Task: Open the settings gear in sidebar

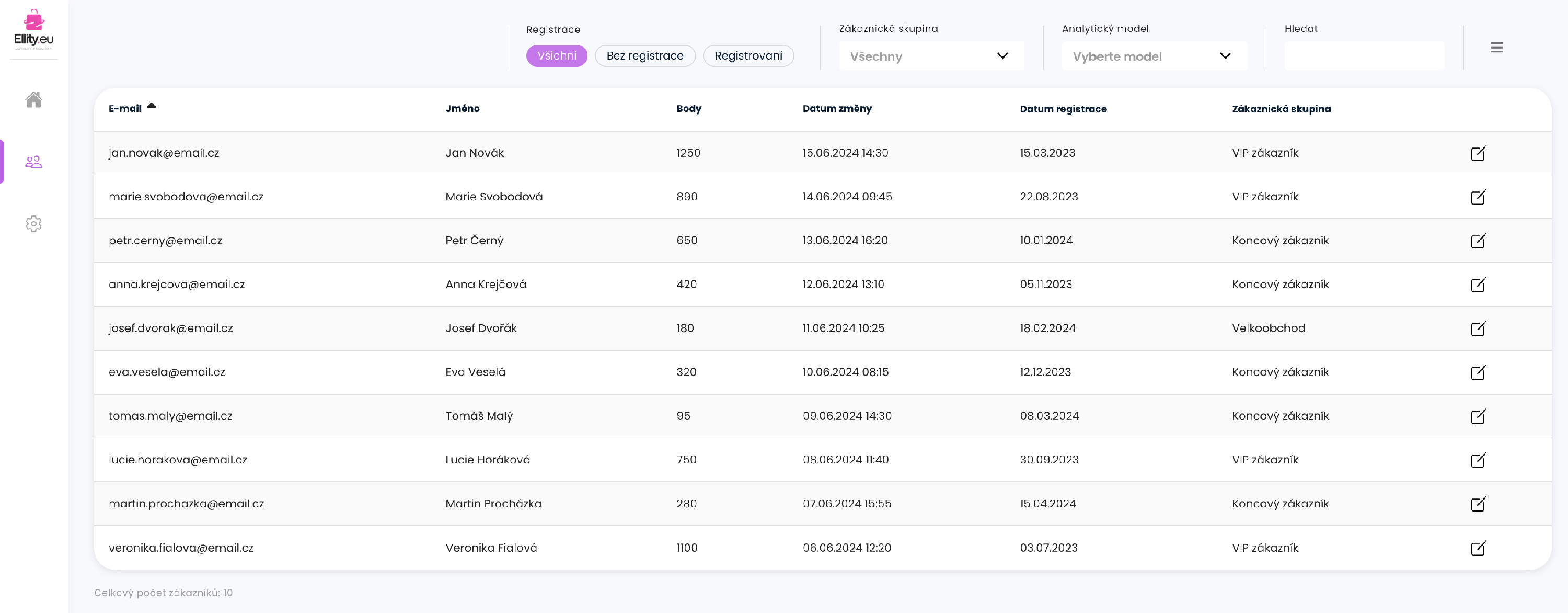Action: point(33,224)
